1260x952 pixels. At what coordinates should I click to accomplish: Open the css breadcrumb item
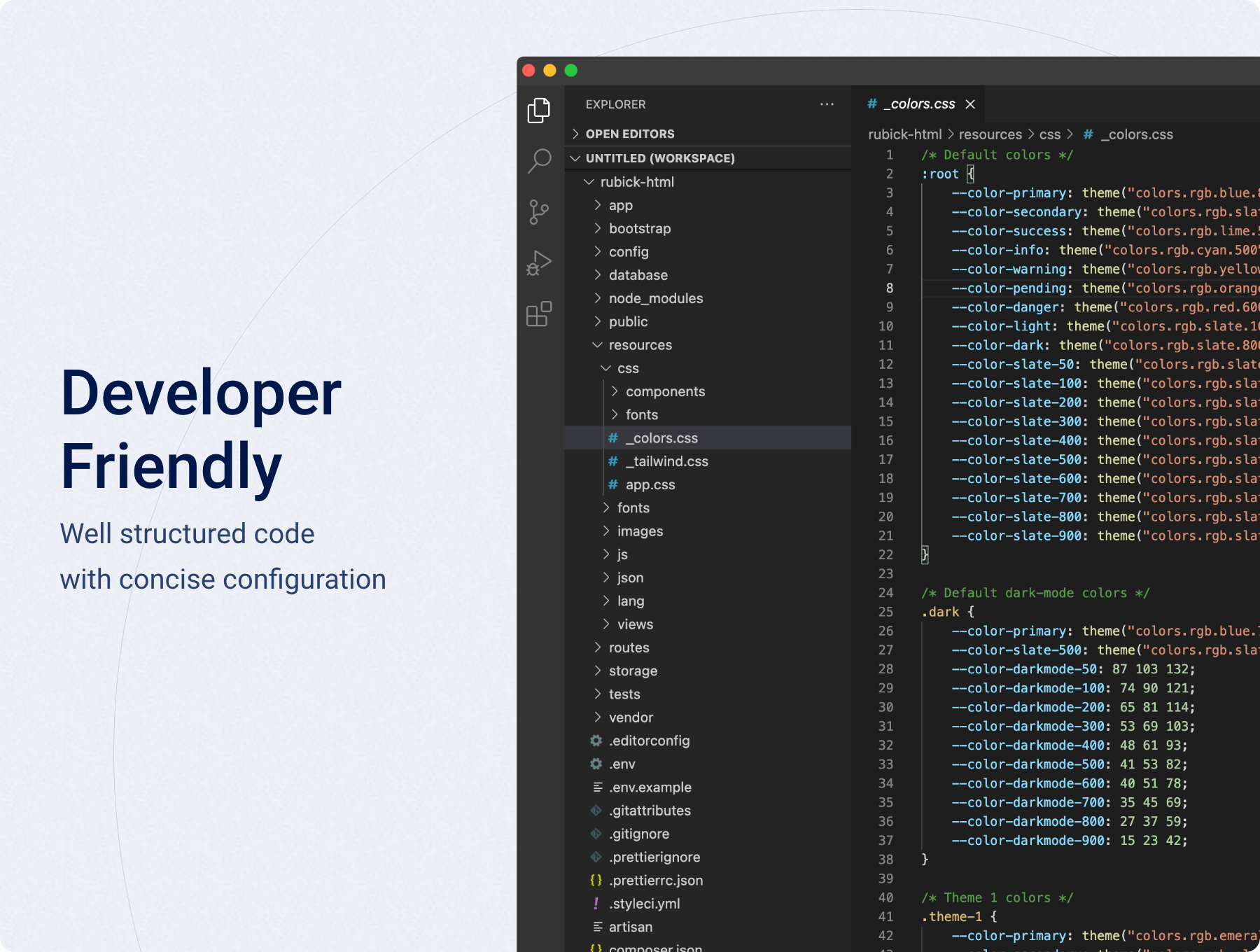(x=1050, y=134)
